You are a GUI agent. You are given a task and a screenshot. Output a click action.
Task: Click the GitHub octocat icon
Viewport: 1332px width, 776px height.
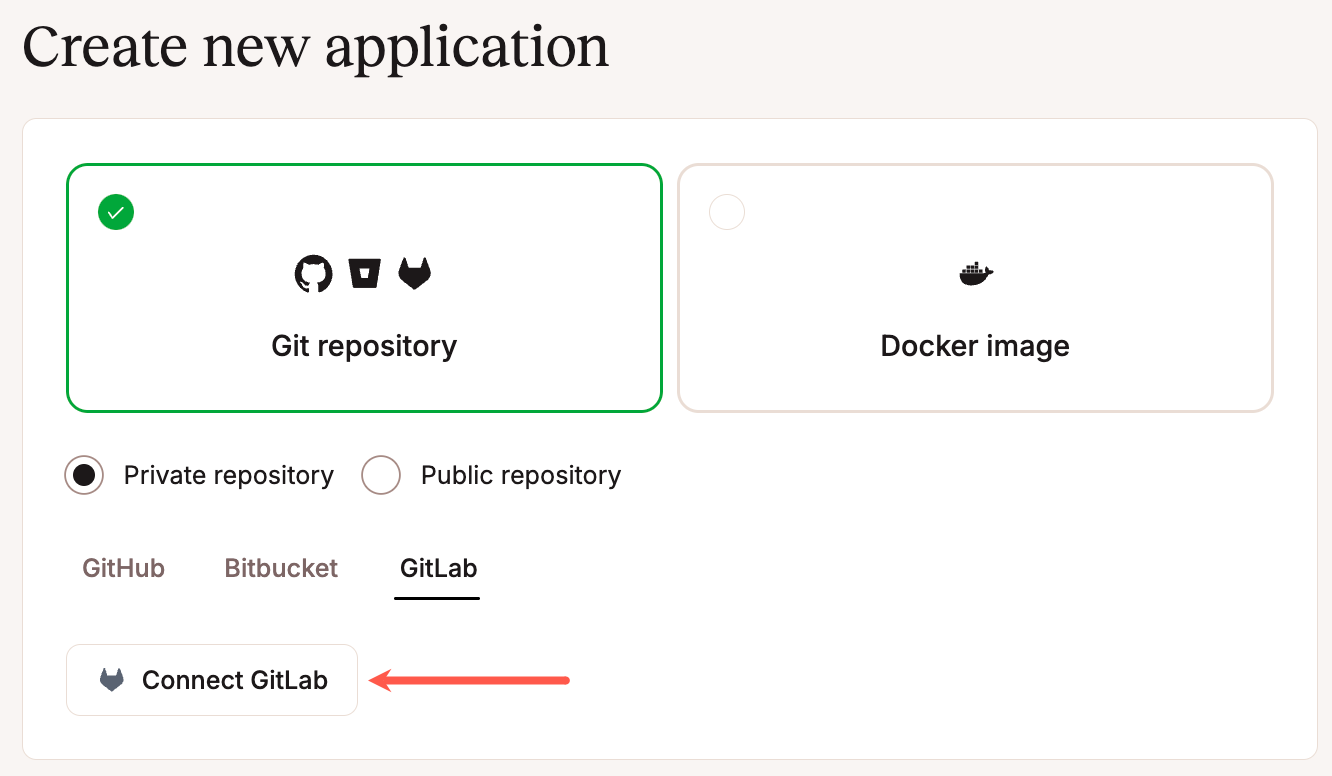click(x=314, y=272)
